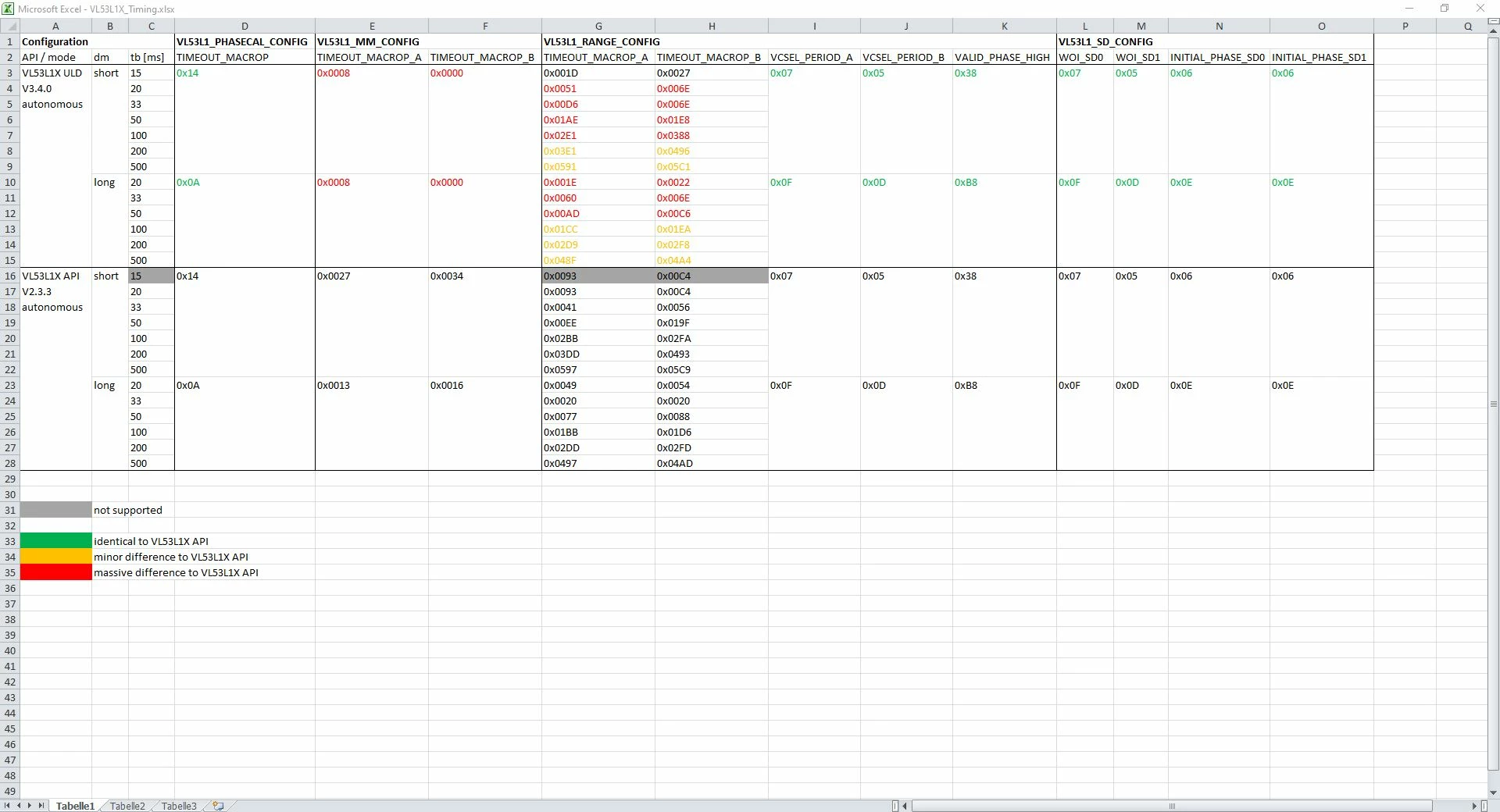1500x812 pixels.
Task: Select the orange legend color cell
Action: [55, 557]
